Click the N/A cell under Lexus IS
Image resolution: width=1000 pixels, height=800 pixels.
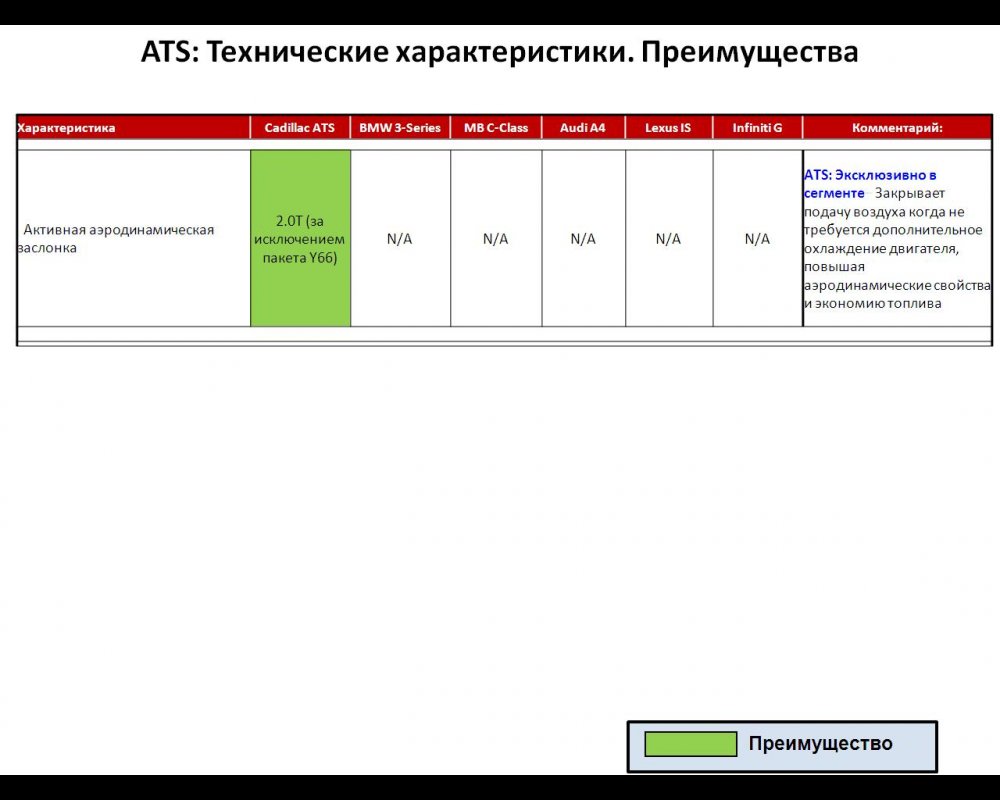pos(667,238)
